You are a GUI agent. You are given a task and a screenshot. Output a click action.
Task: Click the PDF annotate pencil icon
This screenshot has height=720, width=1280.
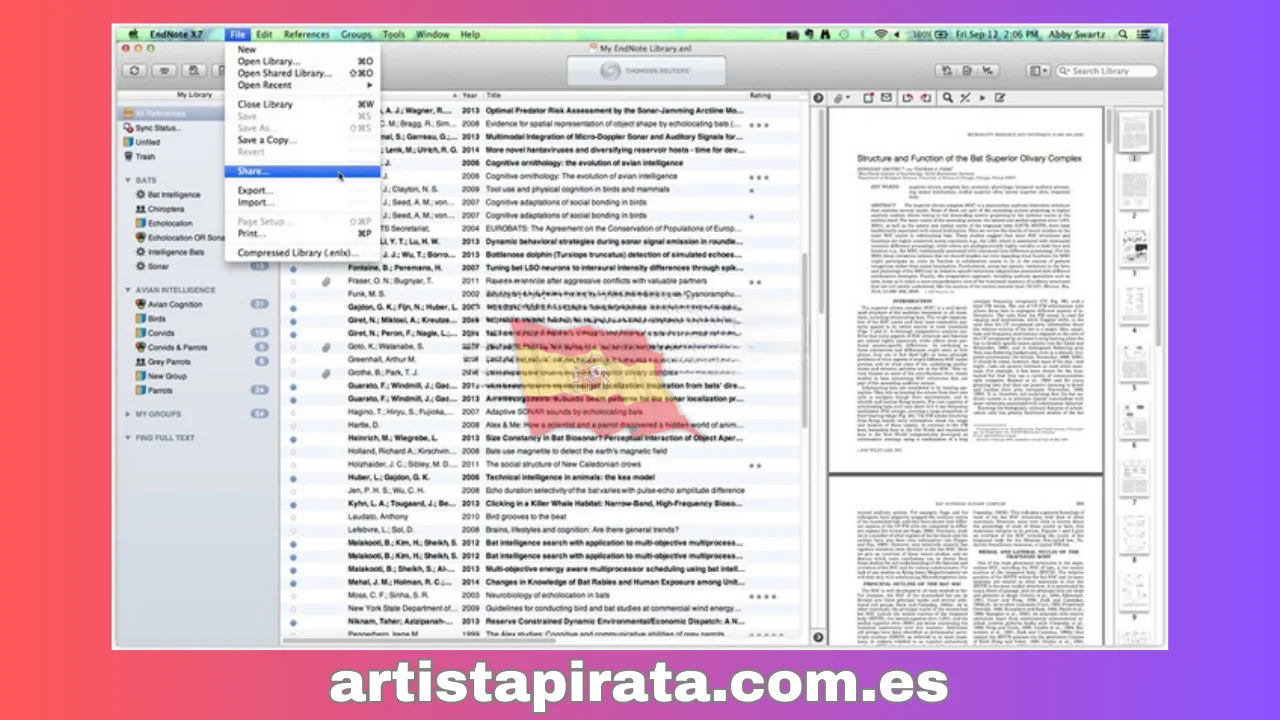click(999, 97)
